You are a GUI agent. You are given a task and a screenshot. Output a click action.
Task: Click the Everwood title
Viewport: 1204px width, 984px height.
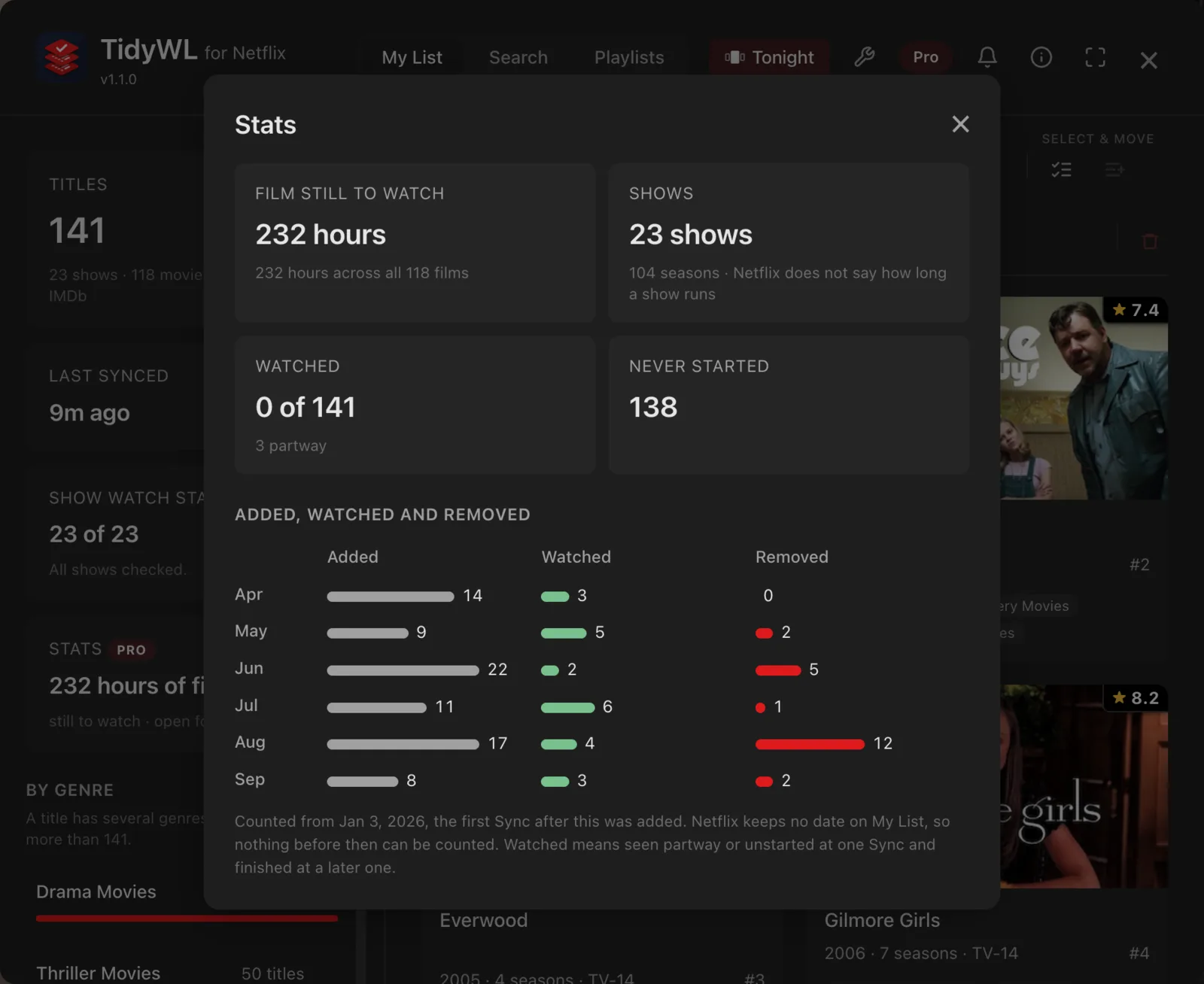coord(484,921)
